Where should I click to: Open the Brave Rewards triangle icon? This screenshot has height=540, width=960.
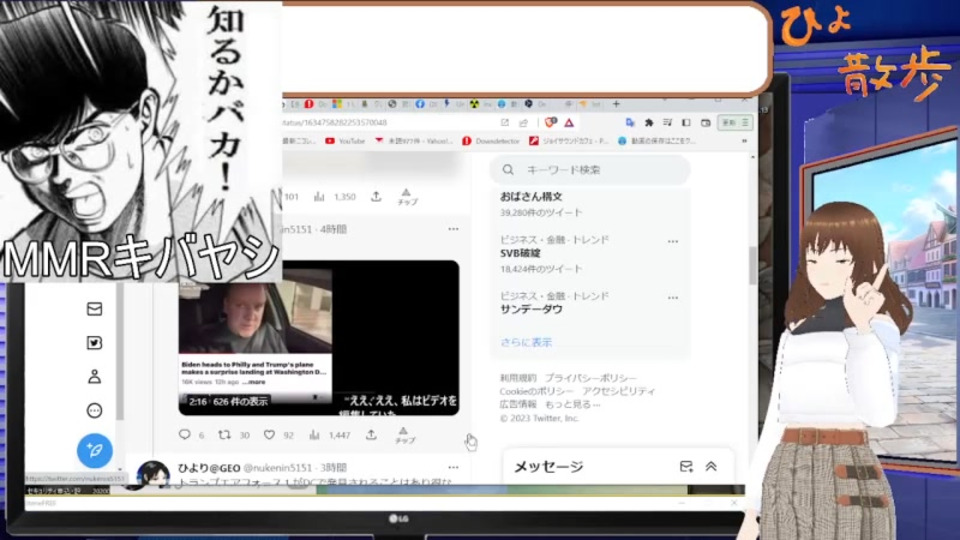point(569,122)
